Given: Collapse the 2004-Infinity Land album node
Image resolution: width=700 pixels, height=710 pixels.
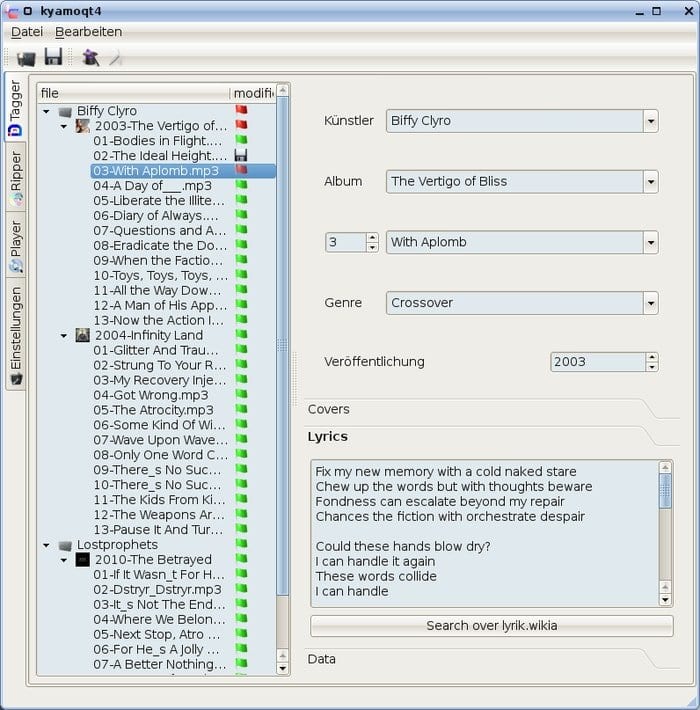Looking at the screenshot, I should 64,336.
